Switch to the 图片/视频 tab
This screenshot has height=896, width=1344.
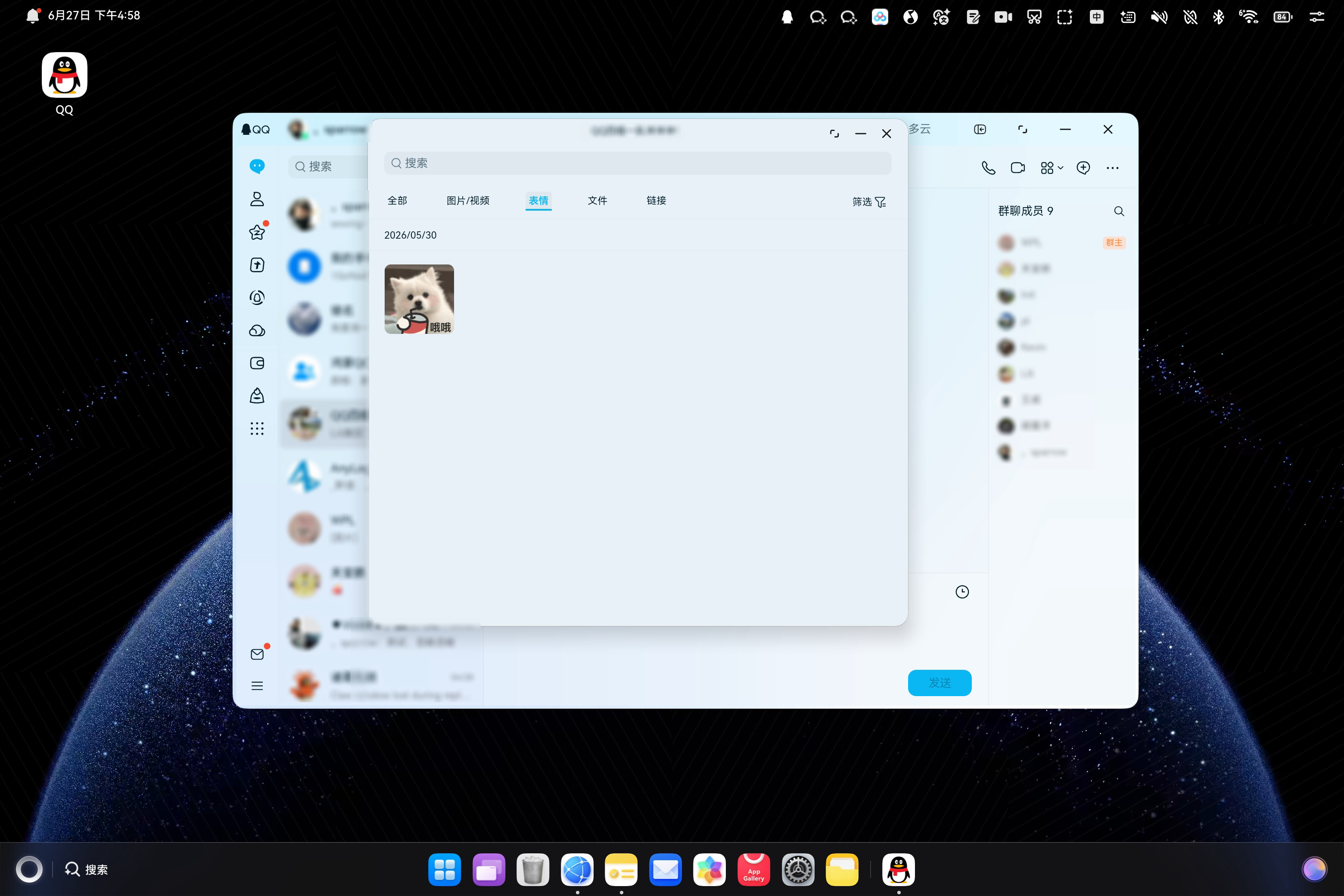tap(468, 201)
